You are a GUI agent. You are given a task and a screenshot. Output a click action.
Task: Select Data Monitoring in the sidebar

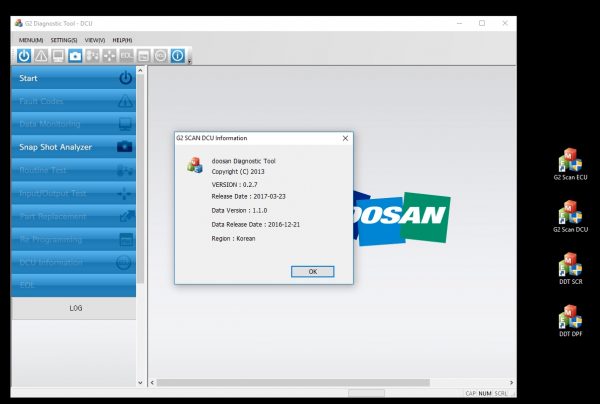[73, 124]
